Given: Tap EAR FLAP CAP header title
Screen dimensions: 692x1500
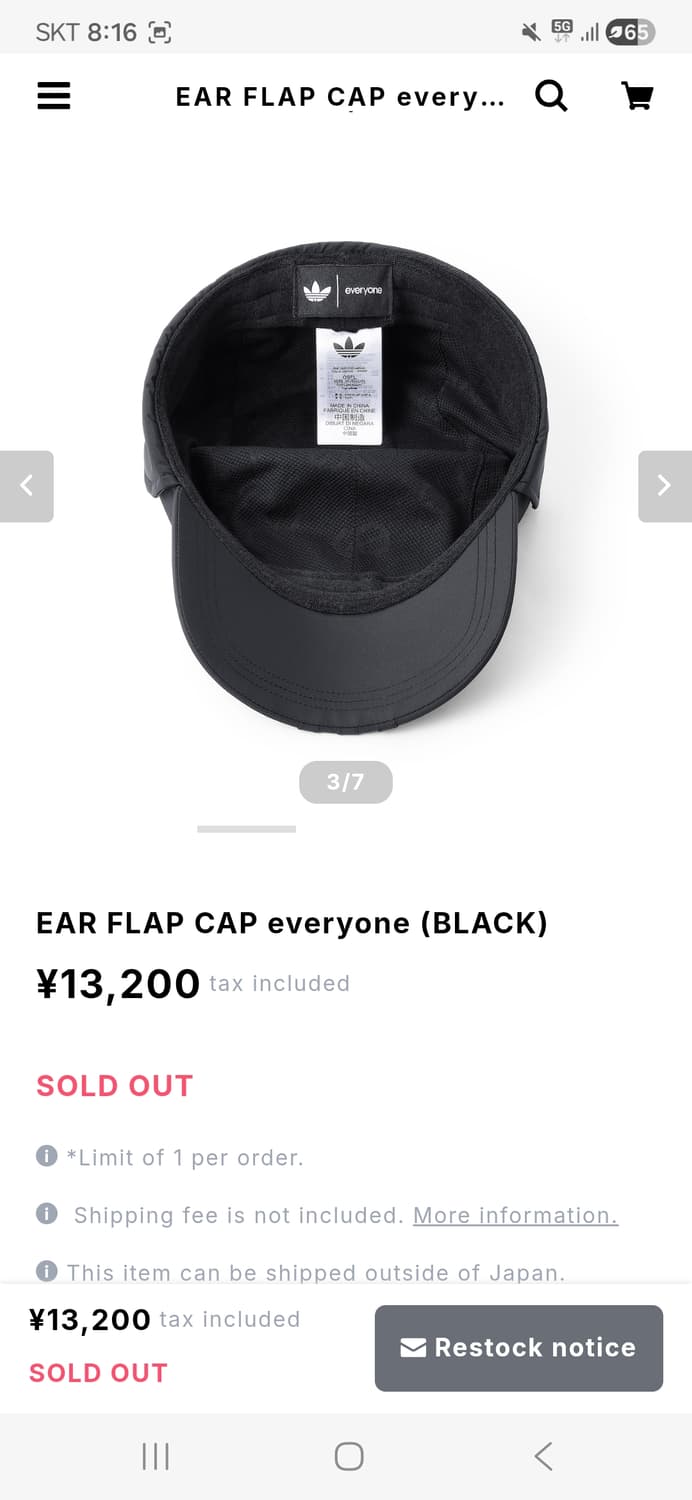Looking at the screenshot, I should coord(340,97).
